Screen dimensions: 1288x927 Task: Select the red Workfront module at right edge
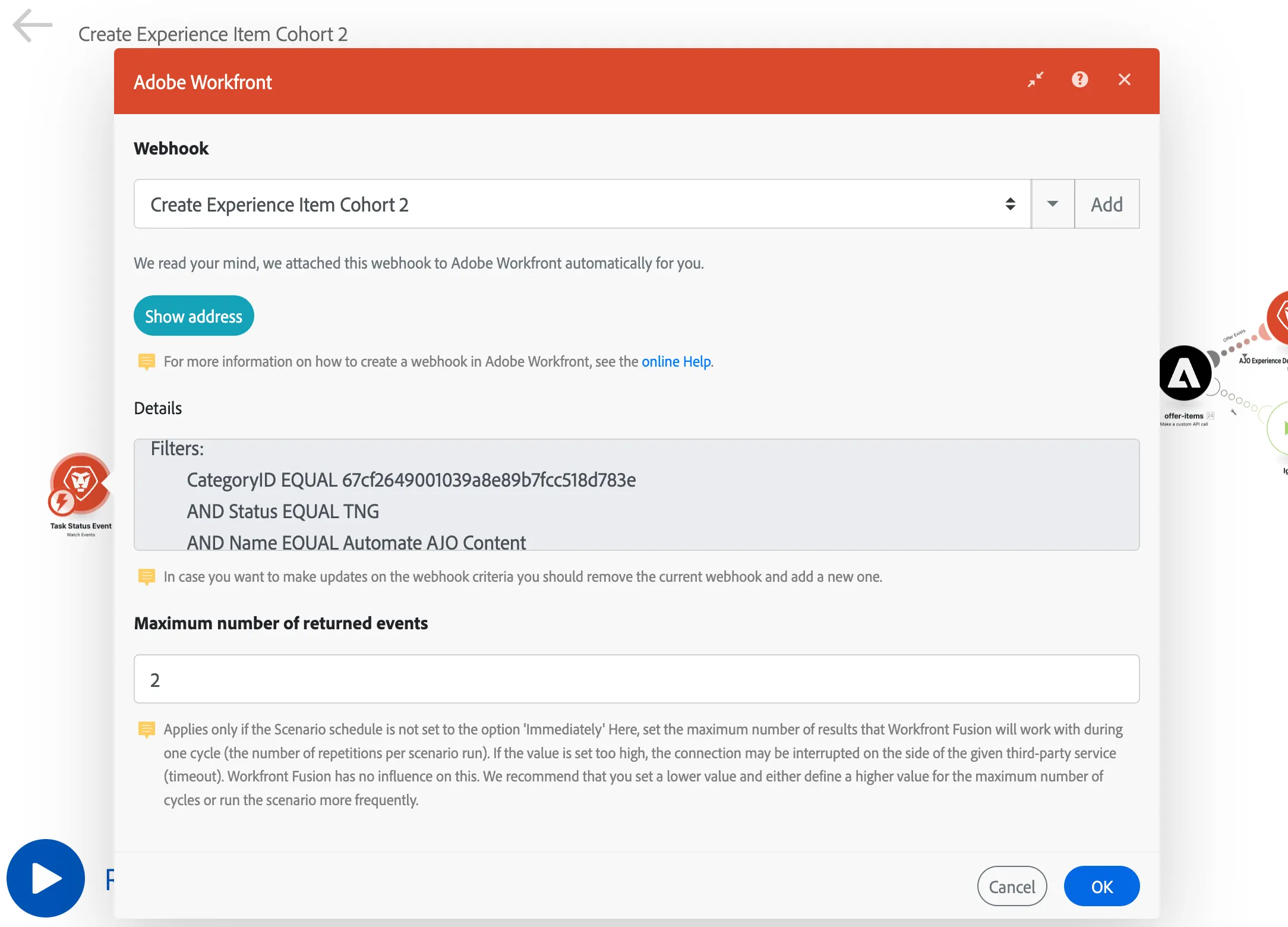pos(1277,317)
